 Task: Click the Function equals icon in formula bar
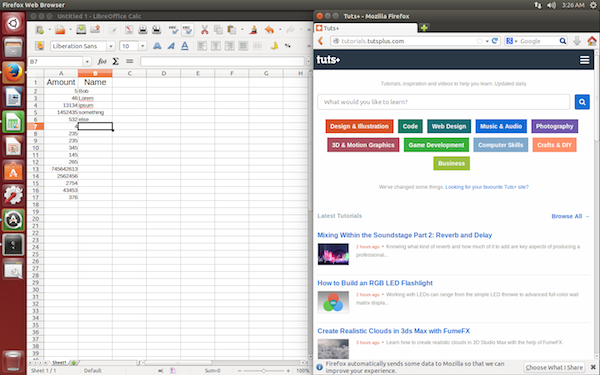[x=129, y=61]
